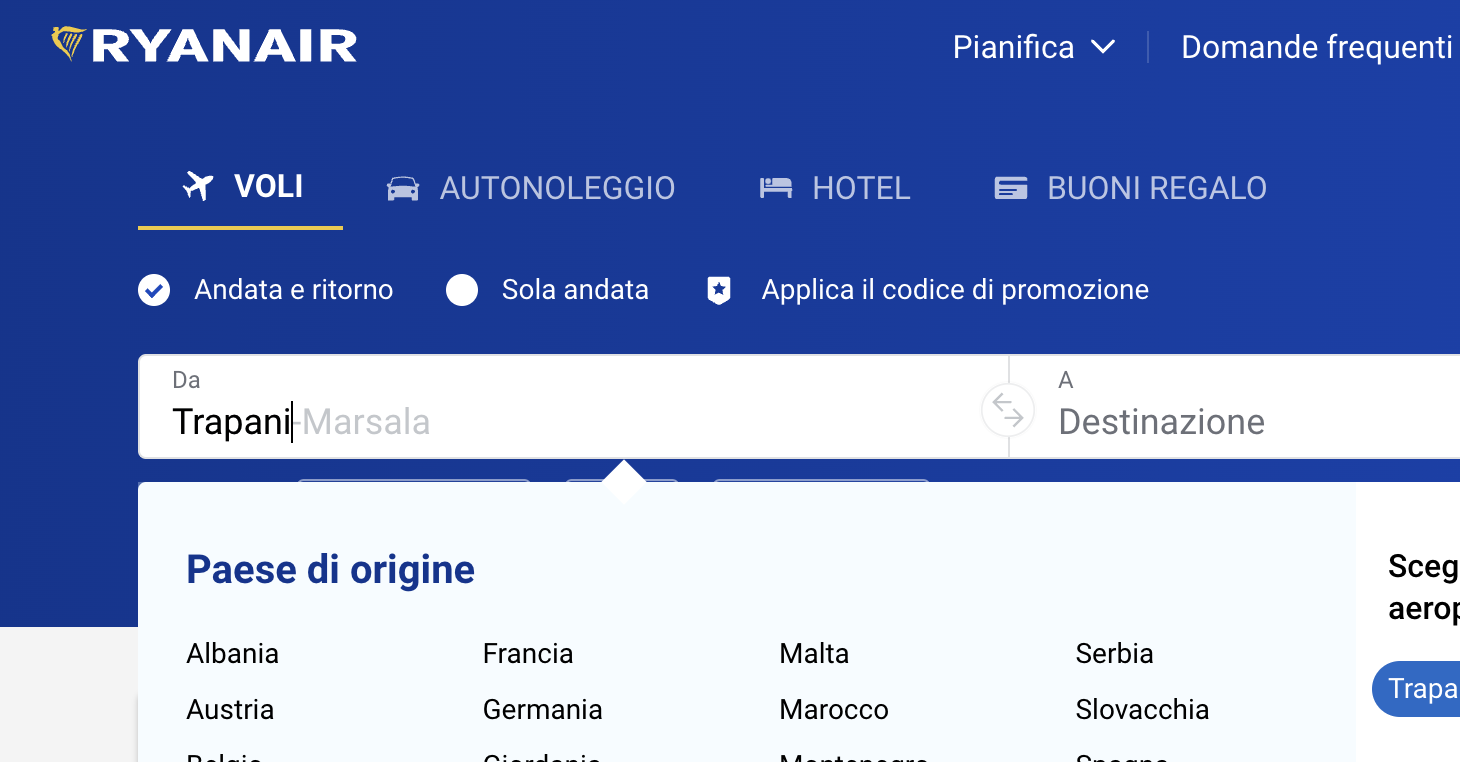
Task: Enable Applica il codice di promozione
Action: coord(954,289)
